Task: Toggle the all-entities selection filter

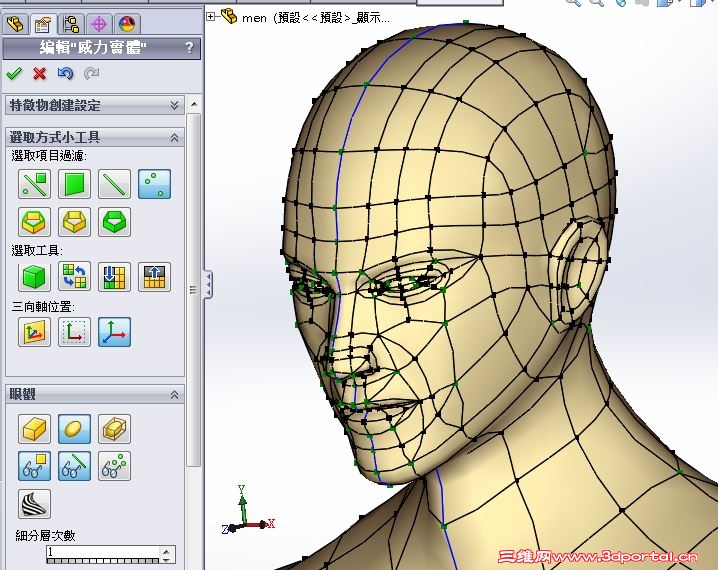Action: coord(34,184)
